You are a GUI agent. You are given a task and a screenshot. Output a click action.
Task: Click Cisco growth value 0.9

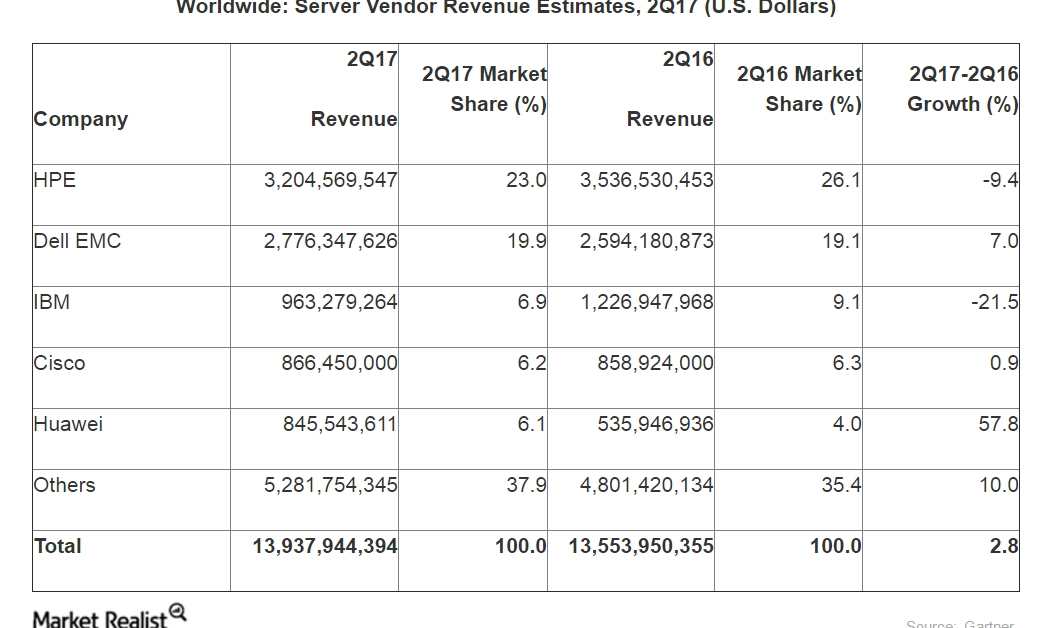[x=1004, y=363]
